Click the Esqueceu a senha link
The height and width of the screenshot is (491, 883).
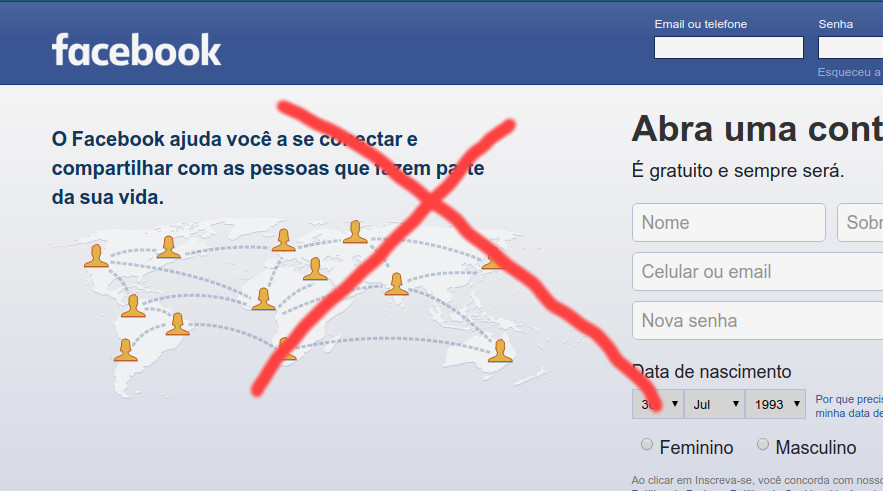[x=850, y=72]
